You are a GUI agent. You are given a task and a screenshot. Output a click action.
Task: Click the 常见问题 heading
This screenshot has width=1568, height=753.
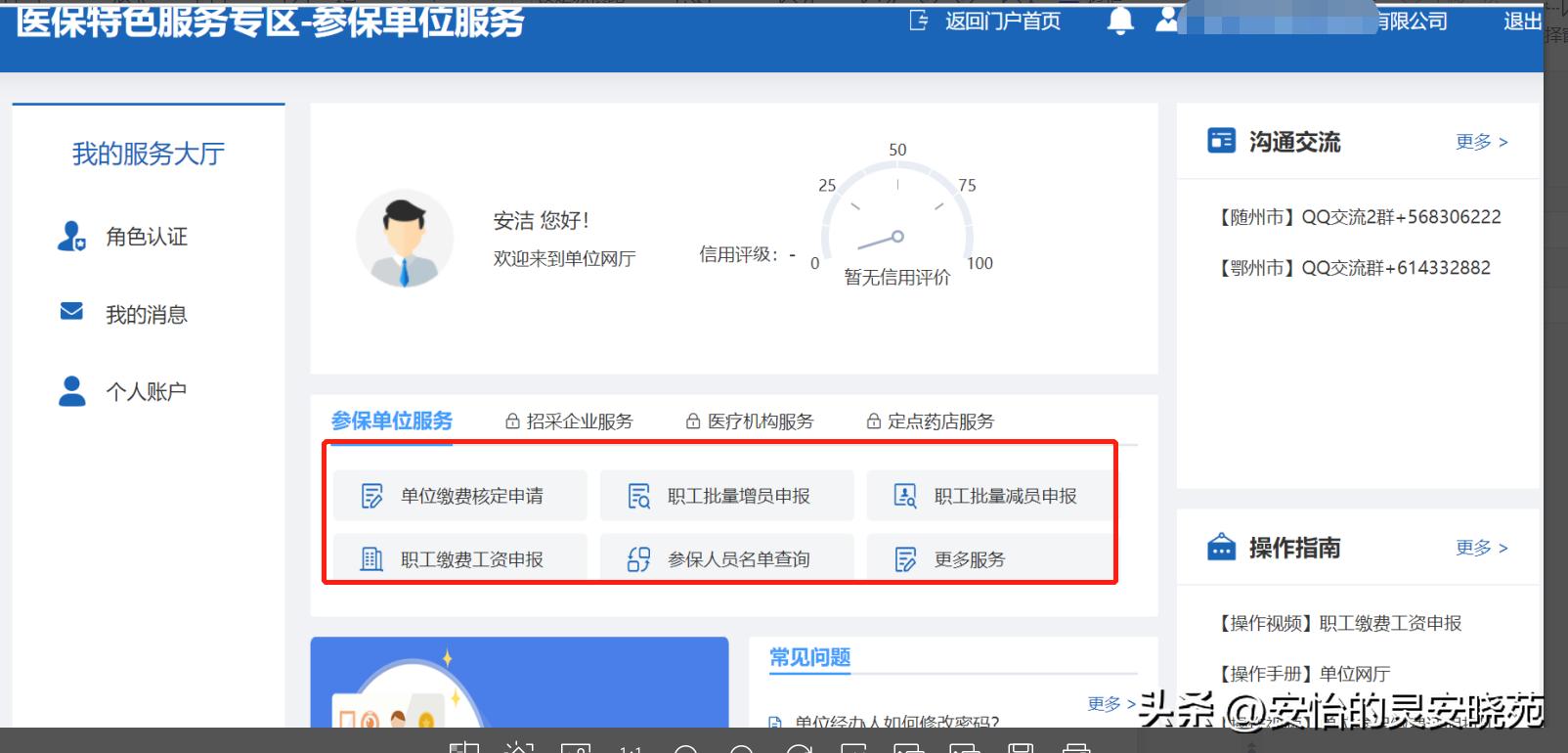point(810,657)
